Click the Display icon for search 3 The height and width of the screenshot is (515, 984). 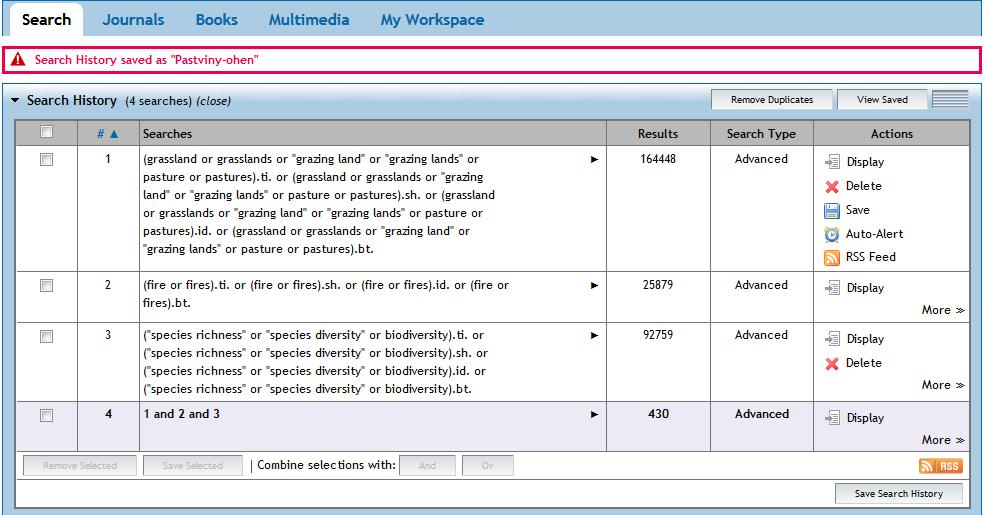832,339
